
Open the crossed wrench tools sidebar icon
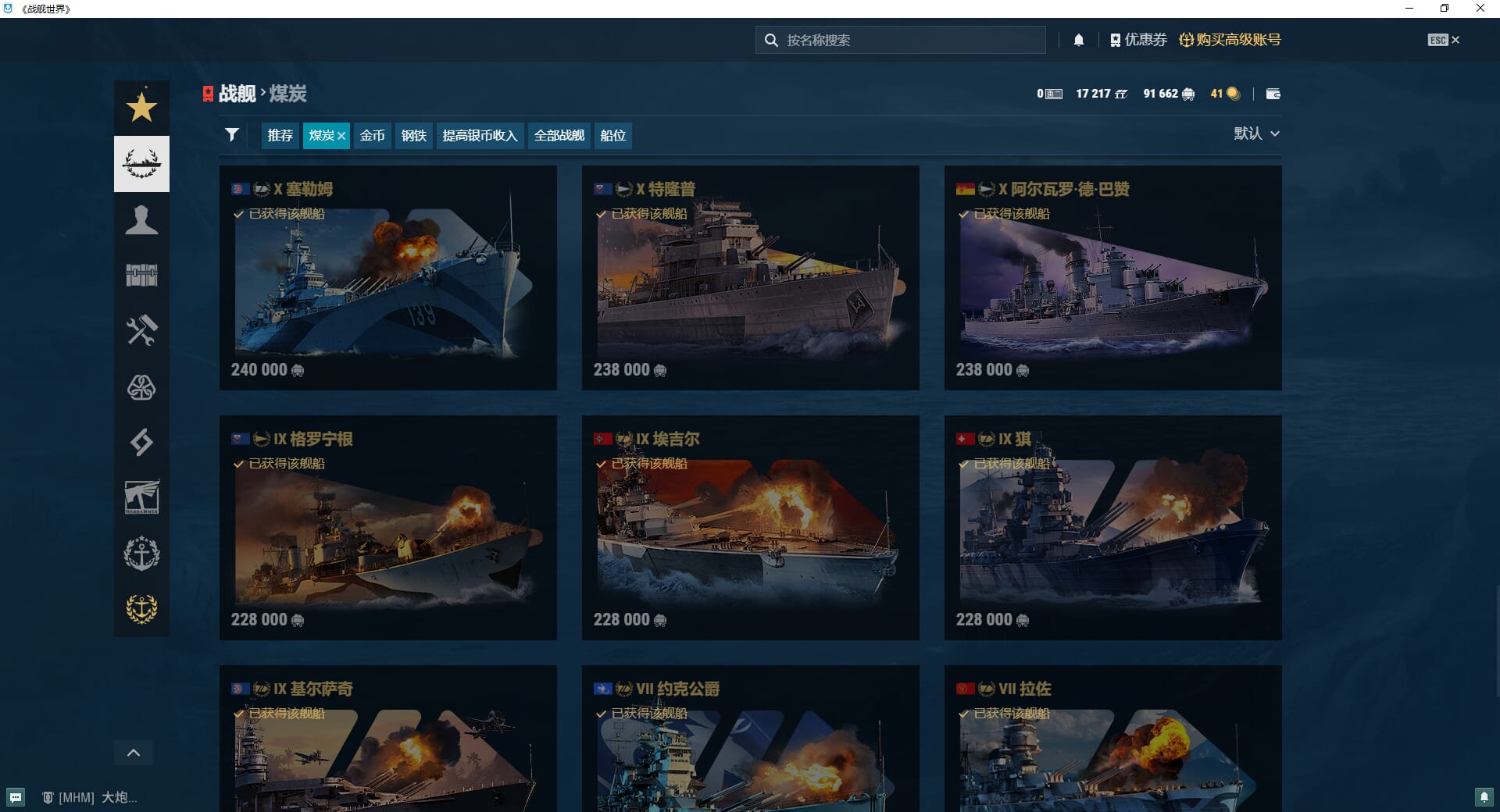tap(141, 330)
